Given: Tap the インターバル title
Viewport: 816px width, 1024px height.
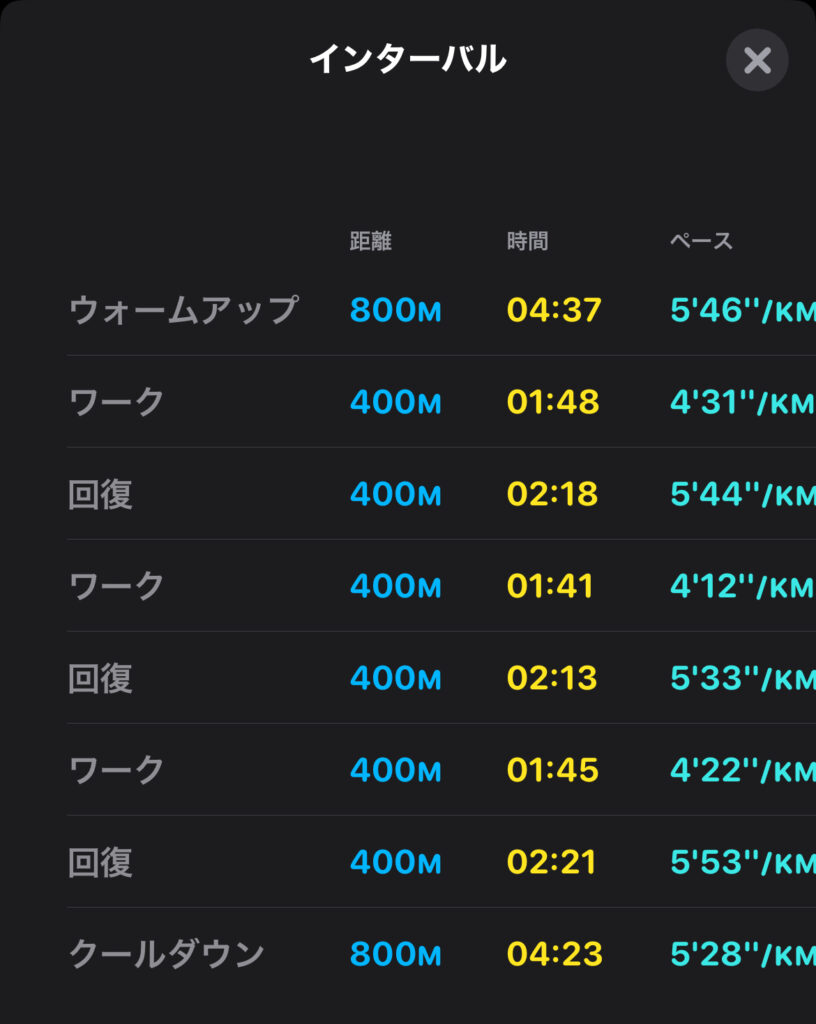Looking at the screenshot, I should click(407, 59).
